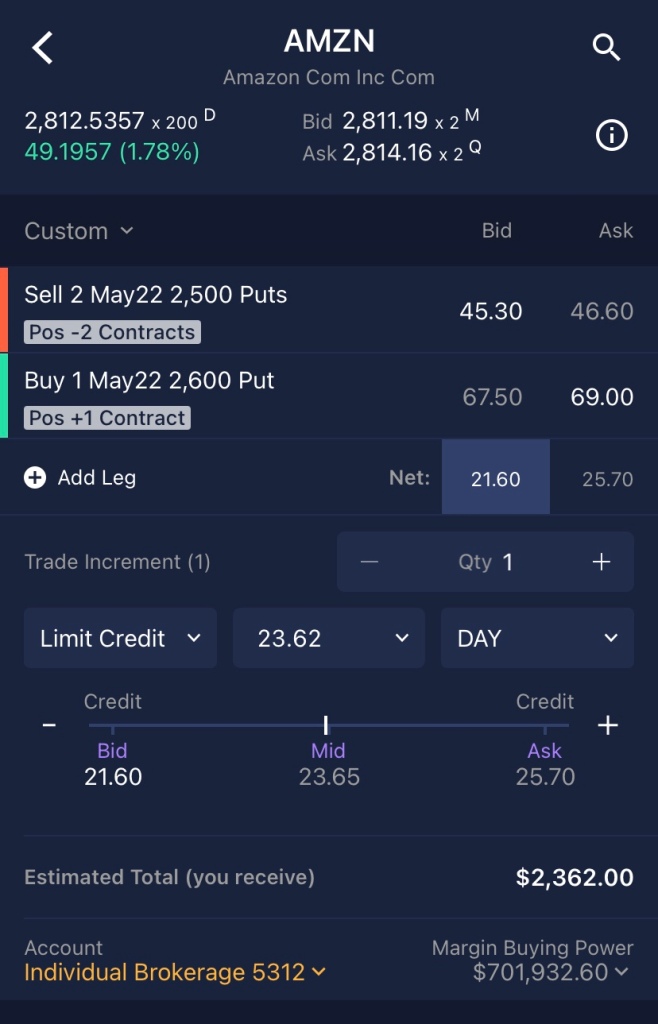Tap the Add Leg plus icon
Viewport: 658px width, 1024px height.
pyautogui.click(x=35, y=478)
